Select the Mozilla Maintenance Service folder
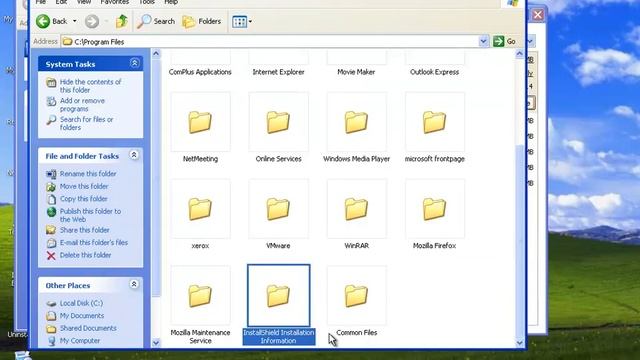Screen dimensions: 640x360 pyautogui.click(x=200, y=305)
